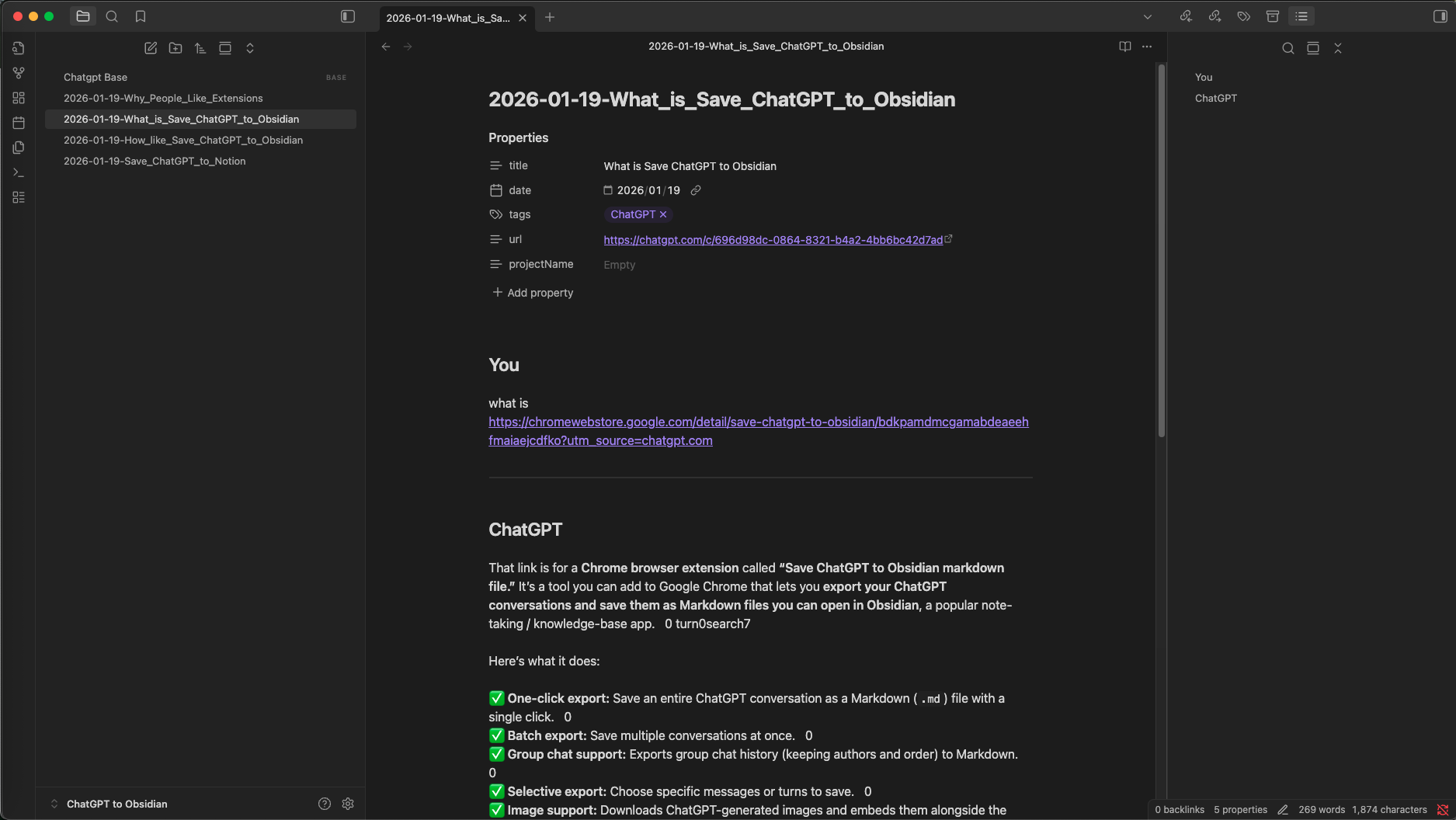Open settings gear at sidebar bottom
Viewport: 1456px width, 820px height.
(x=348, y=804)
